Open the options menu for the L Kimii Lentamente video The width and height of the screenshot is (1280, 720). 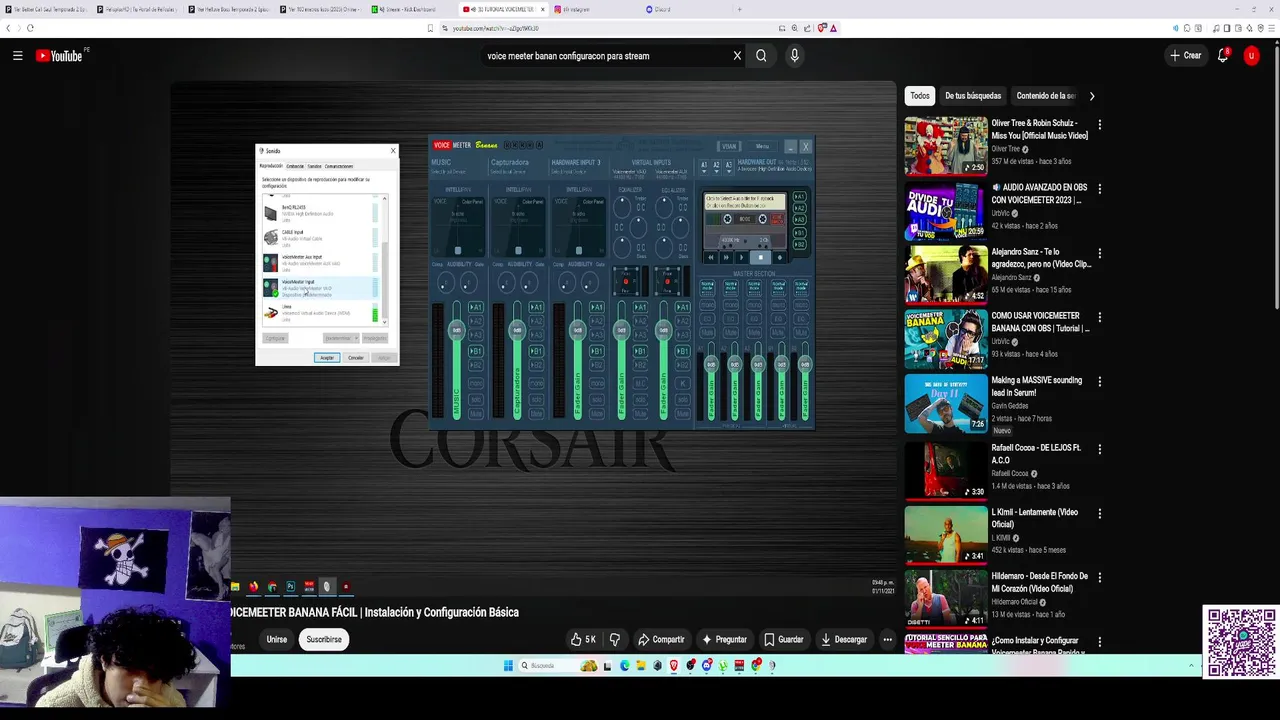tap(1099, 513)
